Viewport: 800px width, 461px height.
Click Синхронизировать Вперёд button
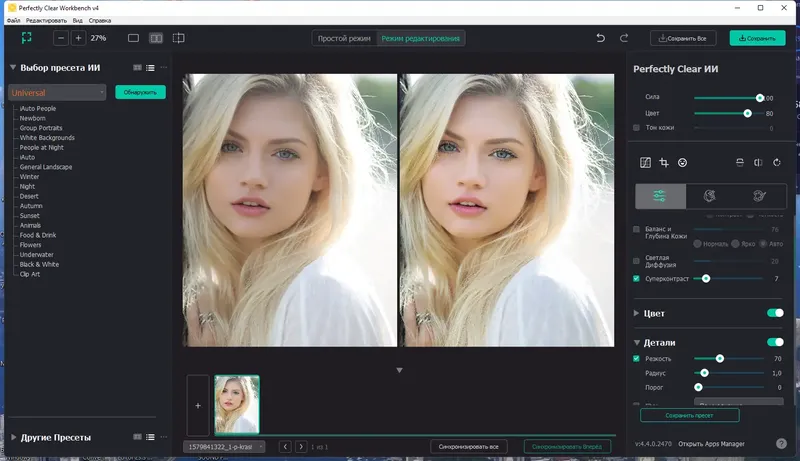coord(567,447)
